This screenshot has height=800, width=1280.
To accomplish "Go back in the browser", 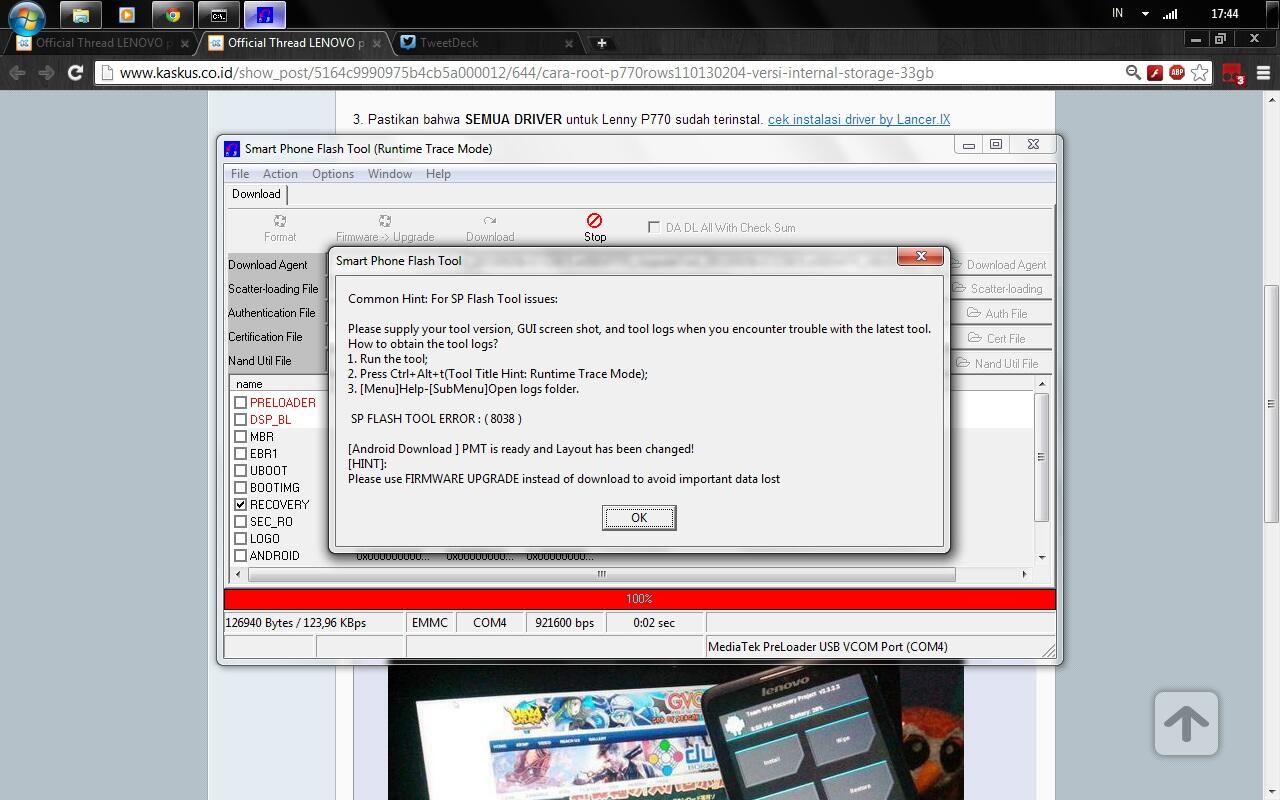I will coord(17,72).
